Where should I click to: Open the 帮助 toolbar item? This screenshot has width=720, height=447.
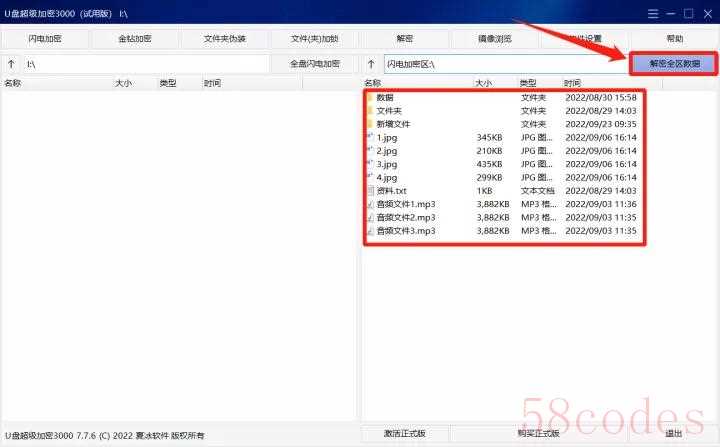coord(675,39)
